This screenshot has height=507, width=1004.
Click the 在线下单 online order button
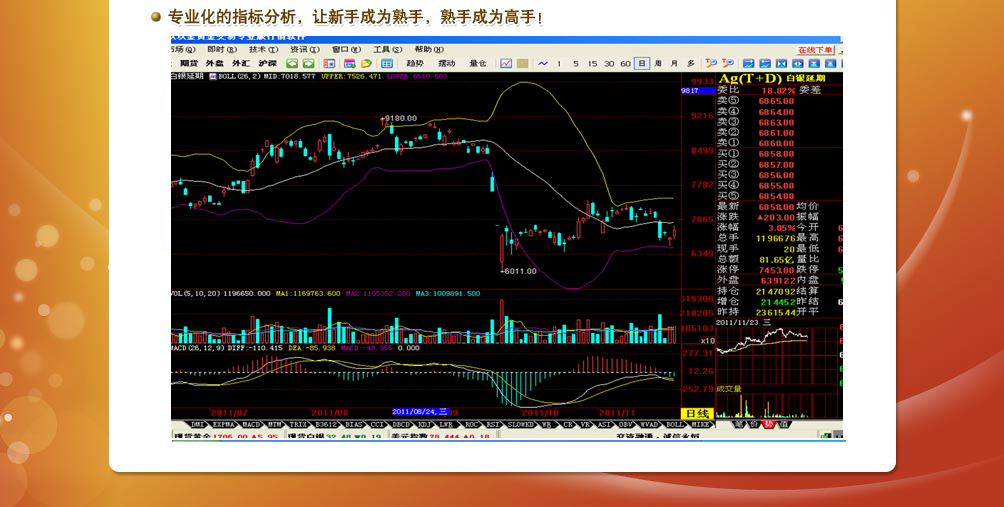click(x=815, y=50)
